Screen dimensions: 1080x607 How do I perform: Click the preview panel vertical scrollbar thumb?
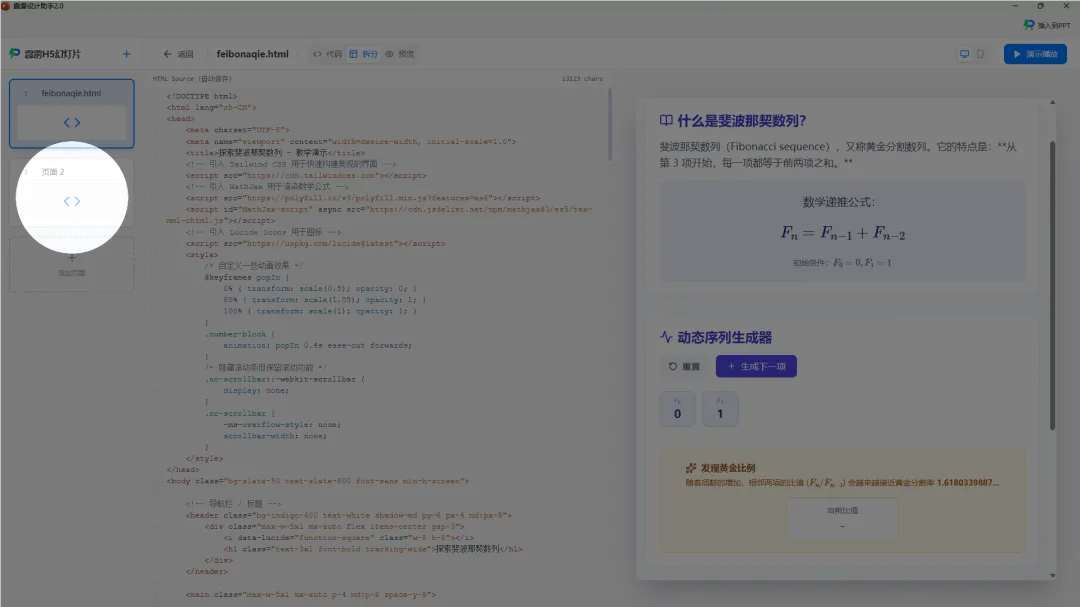(1052, 285)
